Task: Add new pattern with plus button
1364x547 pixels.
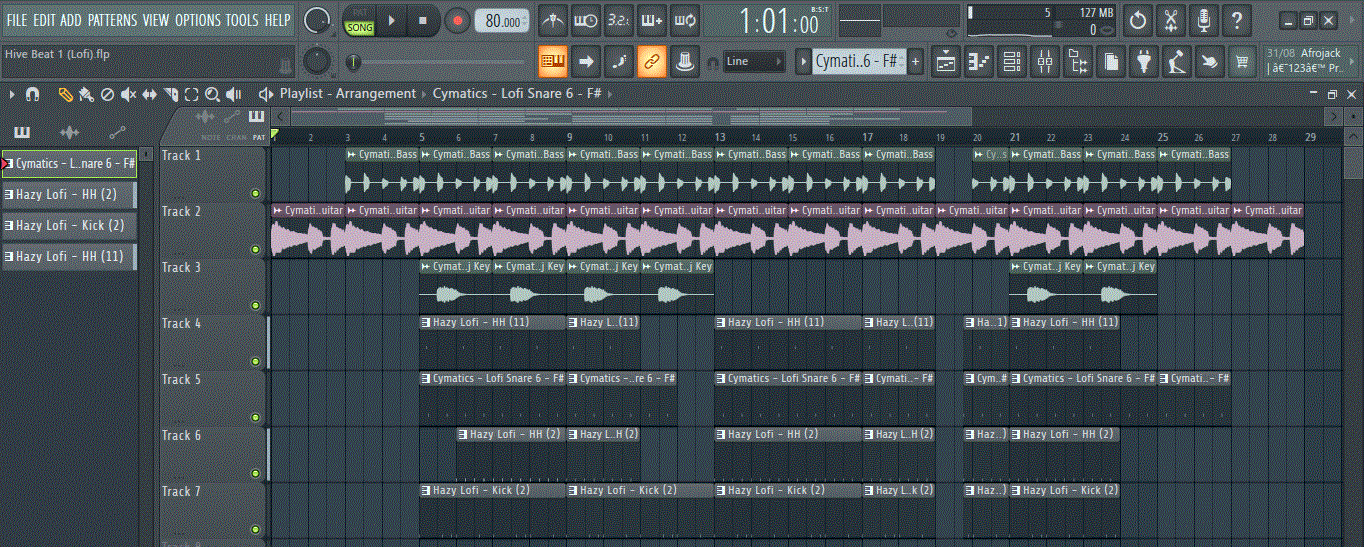Action: (915, 62)
